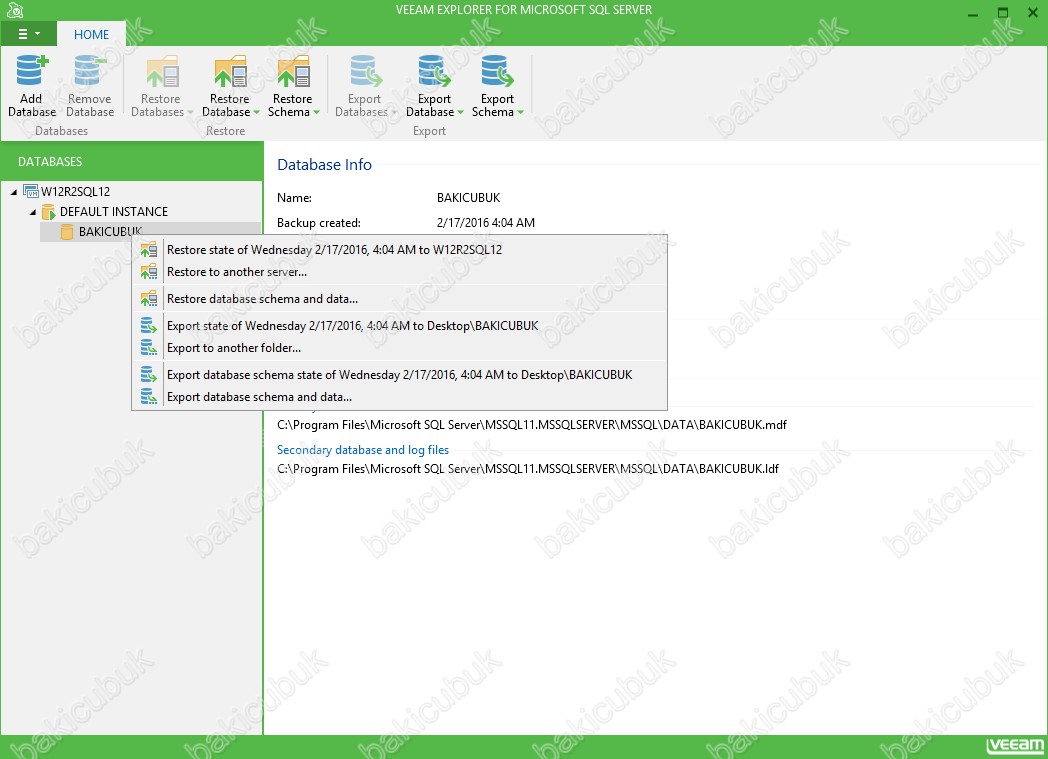Choose Export state to Desktop\BAKICUBUK
Viewport: 1048px width, 759px height.
pyautogui.click(x=400, y=325)
